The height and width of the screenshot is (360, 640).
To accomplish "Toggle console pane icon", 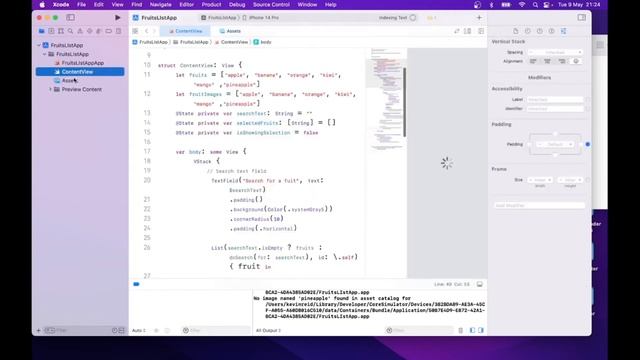I will pyautogui.click(x=481, y=330).
